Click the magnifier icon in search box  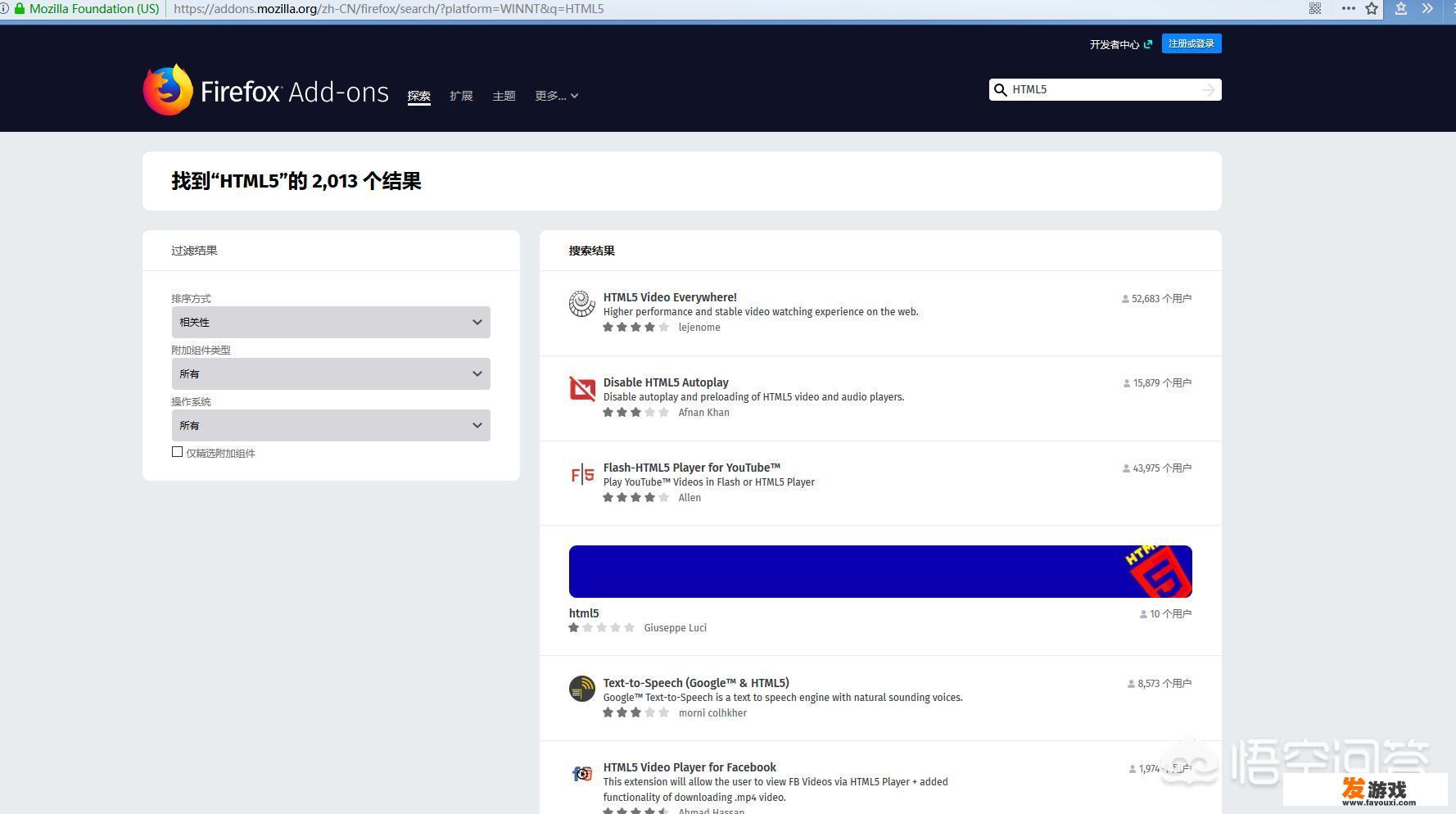pyautogui.click(x=1000, y=90)
